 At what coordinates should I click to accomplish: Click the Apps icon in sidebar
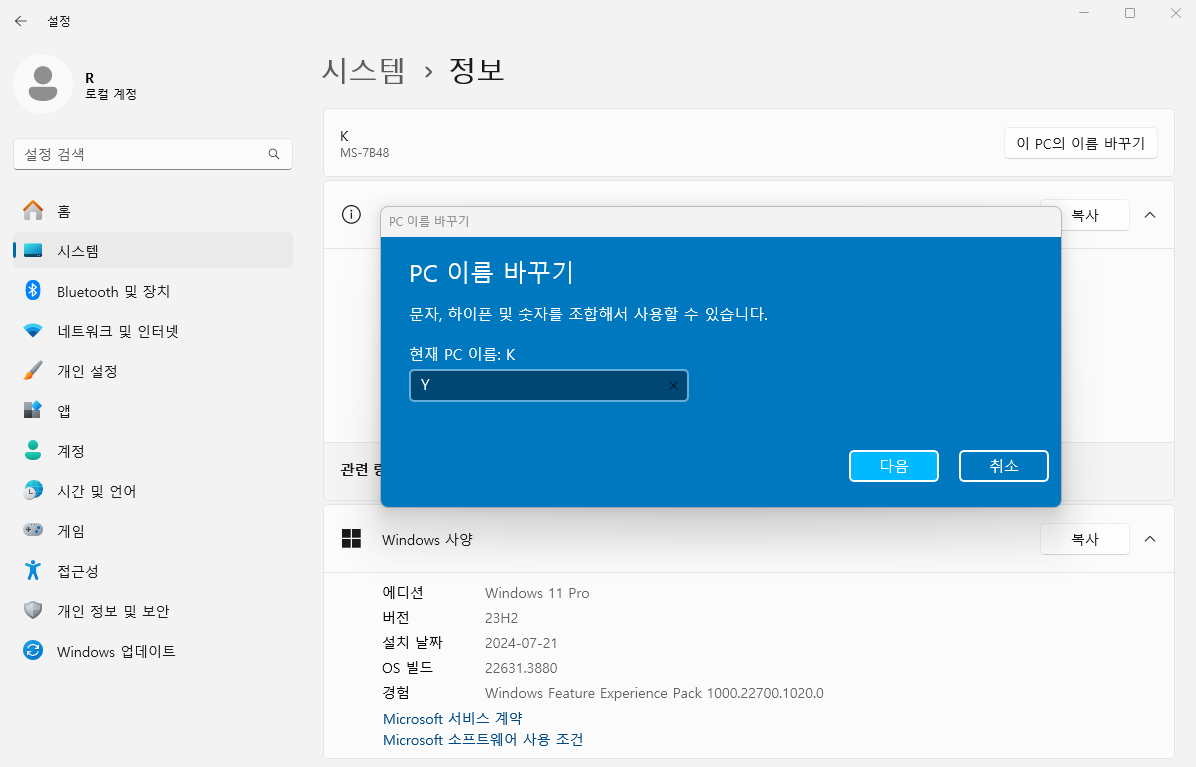pyautogui.click(x=33, y=410)
